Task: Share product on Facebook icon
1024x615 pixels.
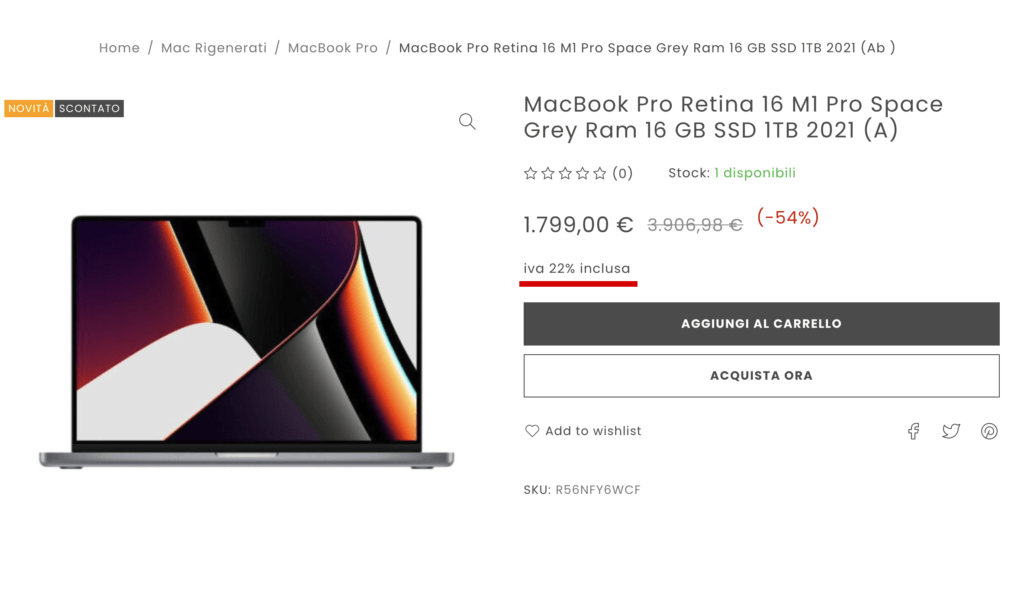Action: (913, 431)
